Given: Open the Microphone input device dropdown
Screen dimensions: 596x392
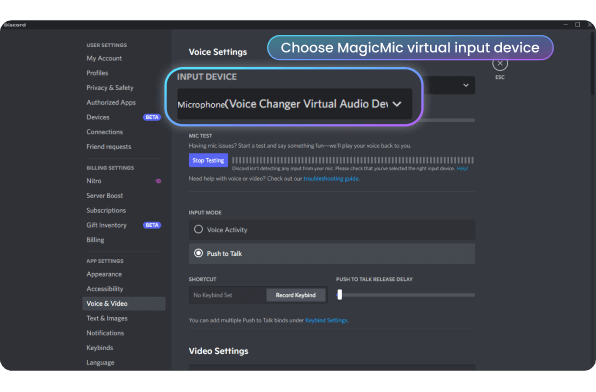Looking at the screenshot, I should [295, 104].
